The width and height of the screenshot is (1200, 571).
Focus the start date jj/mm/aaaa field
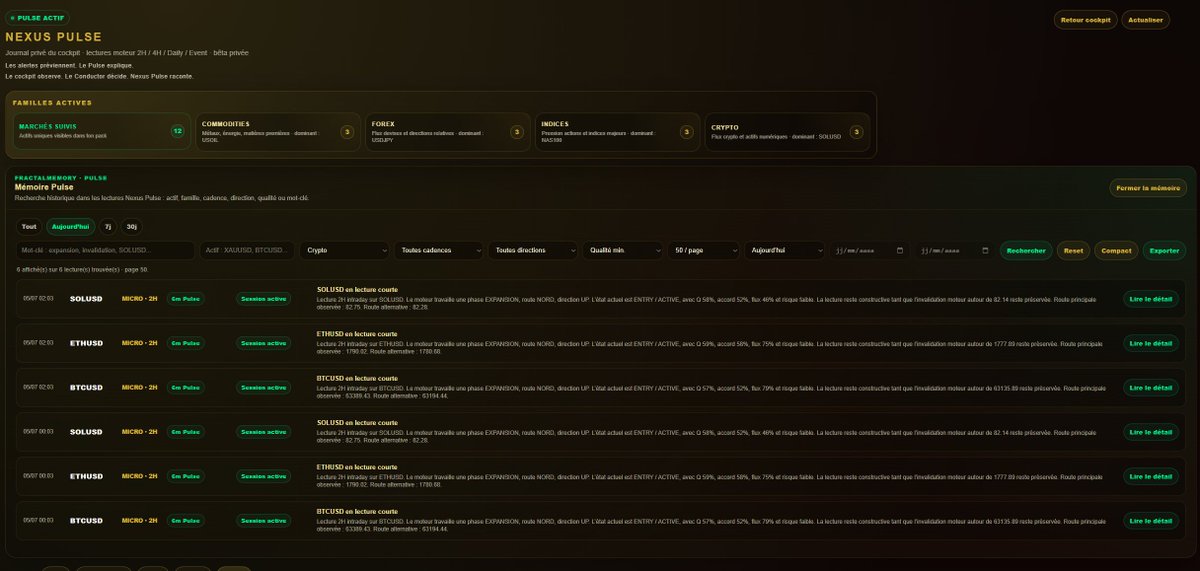(x=870, y=251)
